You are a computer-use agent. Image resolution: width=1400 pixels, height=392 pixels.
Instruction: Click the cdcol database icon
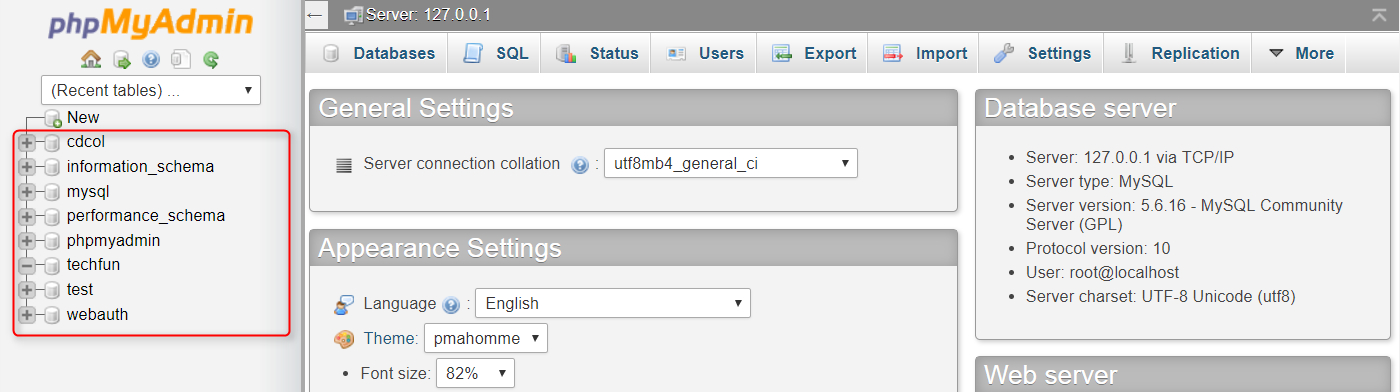pyautogui.click(x=52, y=142)
